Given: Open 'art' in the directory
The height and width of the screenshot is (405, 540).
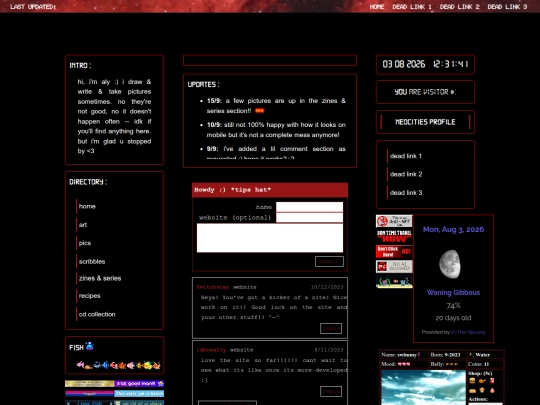Looking at the screenshot, I should pos(83,225).
